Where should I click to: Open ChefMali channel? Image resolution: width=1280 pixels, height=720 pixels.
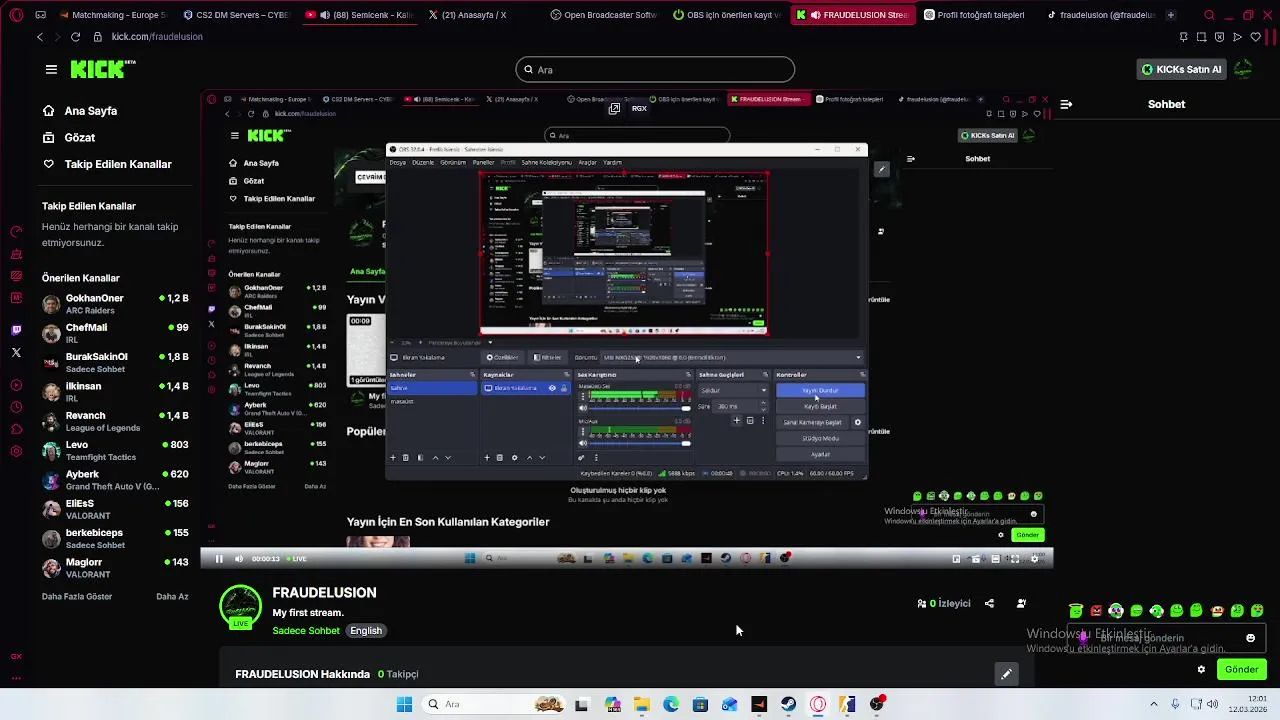tap(115, 333)
